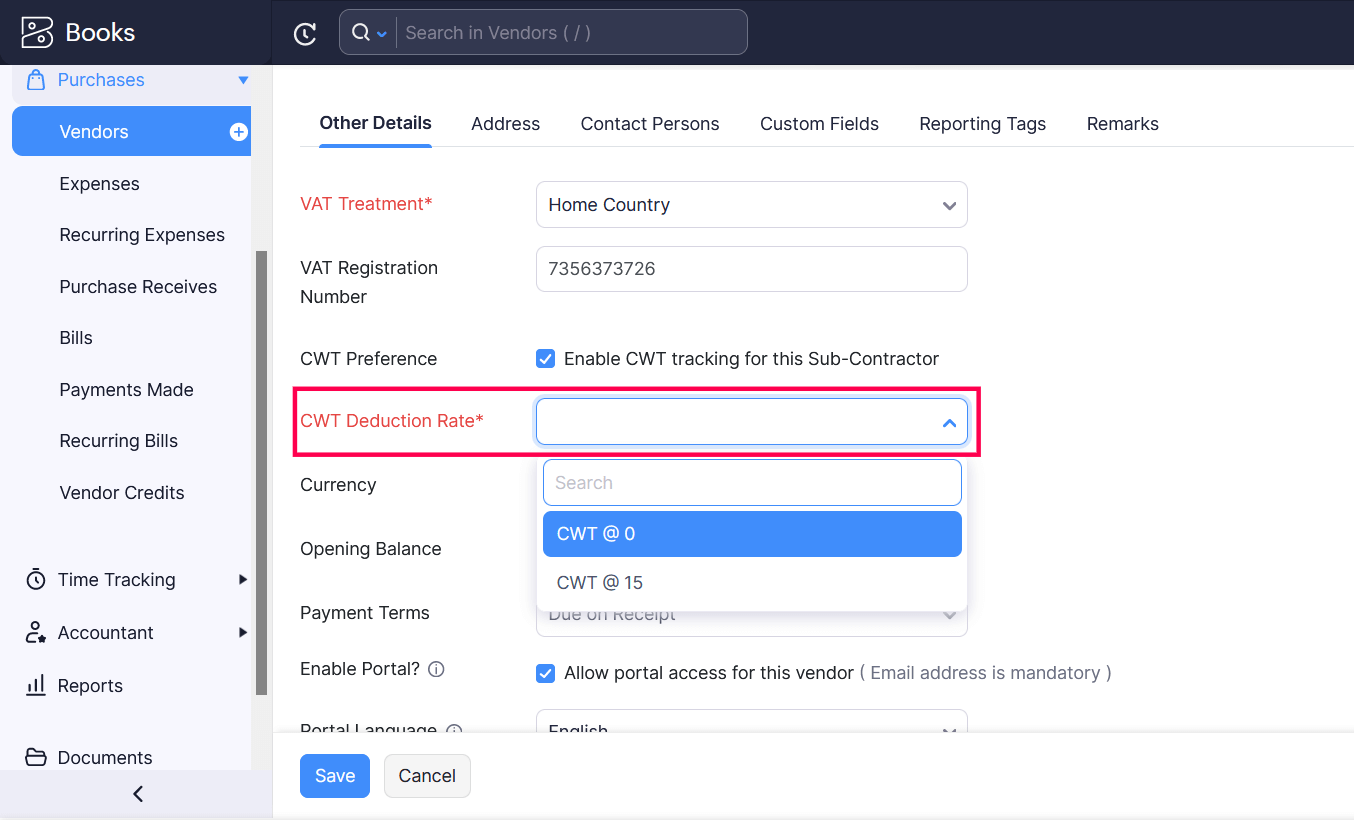The width and height of the screenshot is (1354, 820).
Task: Click the Accountant person icon
Action: coord(36,633)
